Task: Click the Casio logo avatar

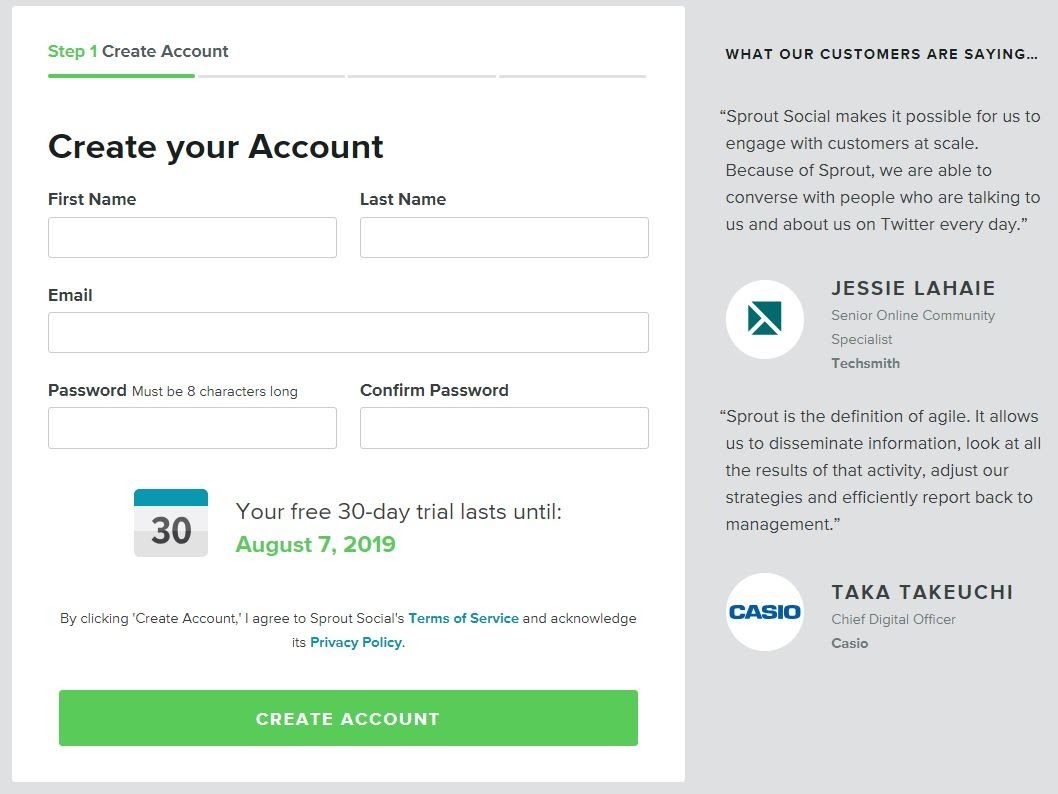Action: (x=765, y=612)
